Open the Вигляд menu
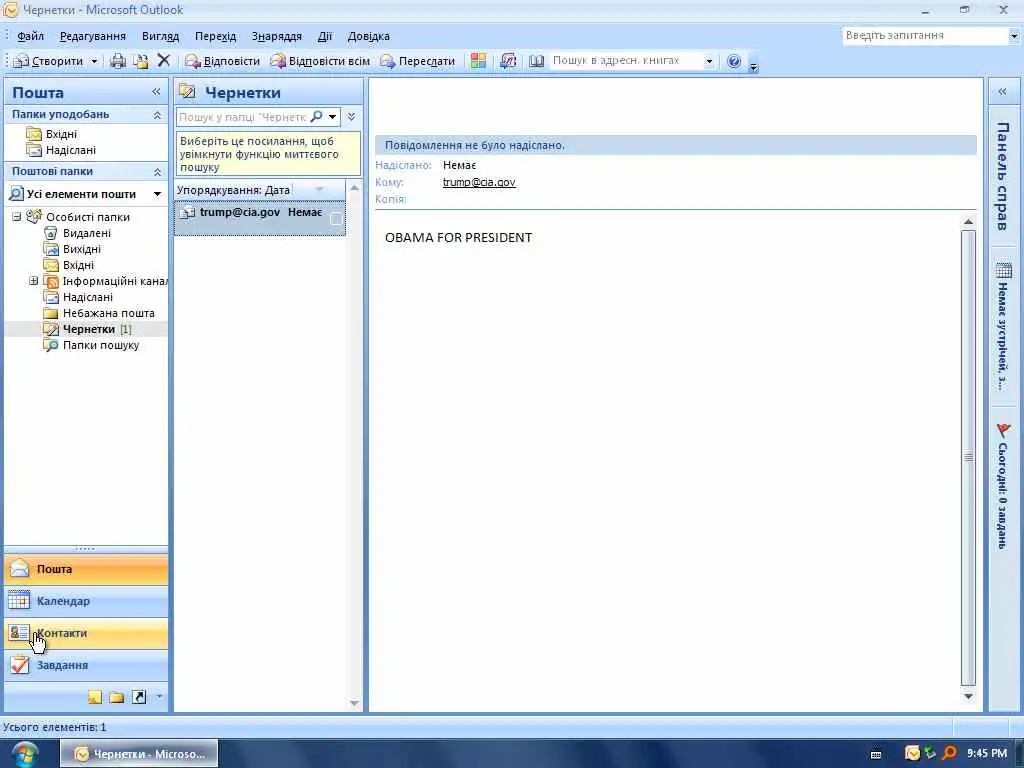Screen dimensions: 1024x768 pos(160,36)
